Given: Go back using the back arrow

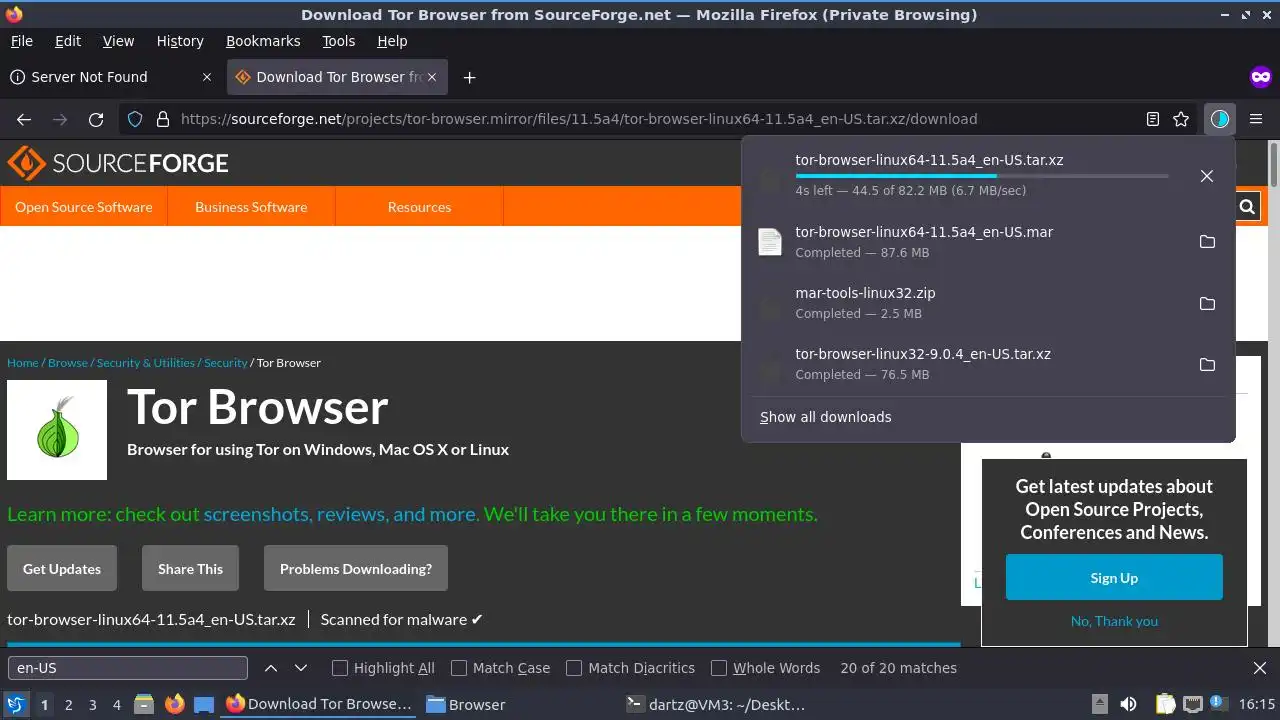Looking at the screenshot, I should tap(24, 119).
